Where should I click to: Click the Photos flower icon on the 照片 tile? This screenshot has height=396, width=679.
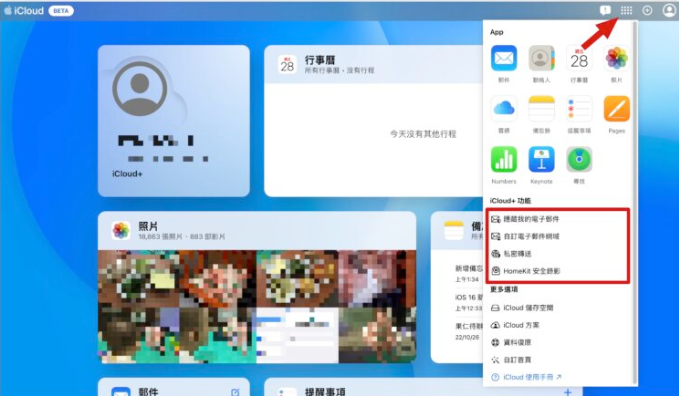[x=121, y=230]
